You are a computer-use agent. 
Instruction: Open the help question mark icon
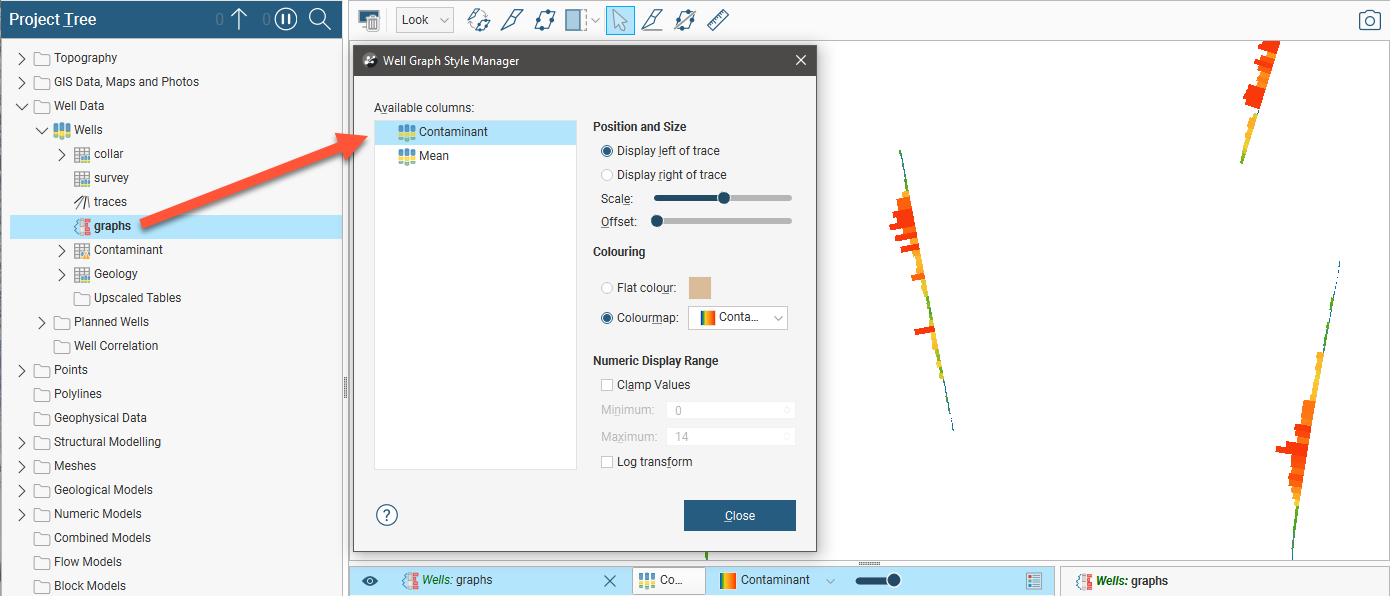[387, 515]
